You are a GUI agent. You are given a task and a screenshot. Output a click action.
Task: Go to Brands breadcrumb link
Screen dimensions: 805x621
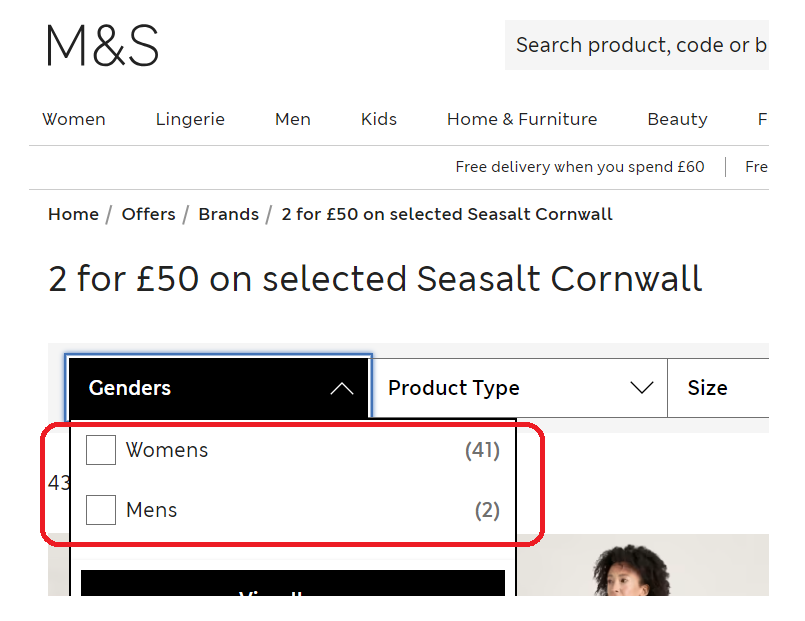coord(228,214)
